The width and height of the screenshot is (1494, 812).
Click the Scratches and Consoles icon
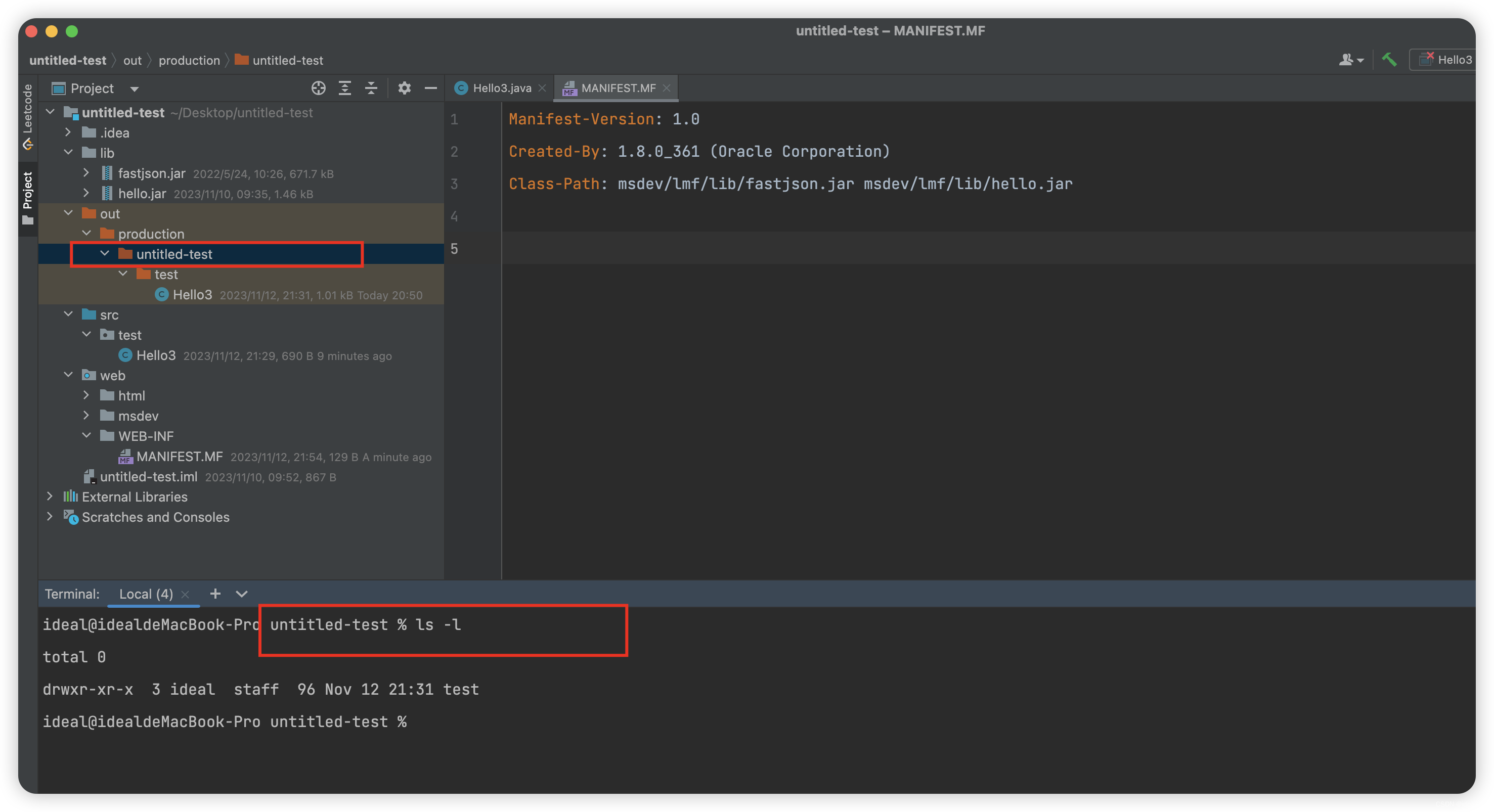coord(71,517)
